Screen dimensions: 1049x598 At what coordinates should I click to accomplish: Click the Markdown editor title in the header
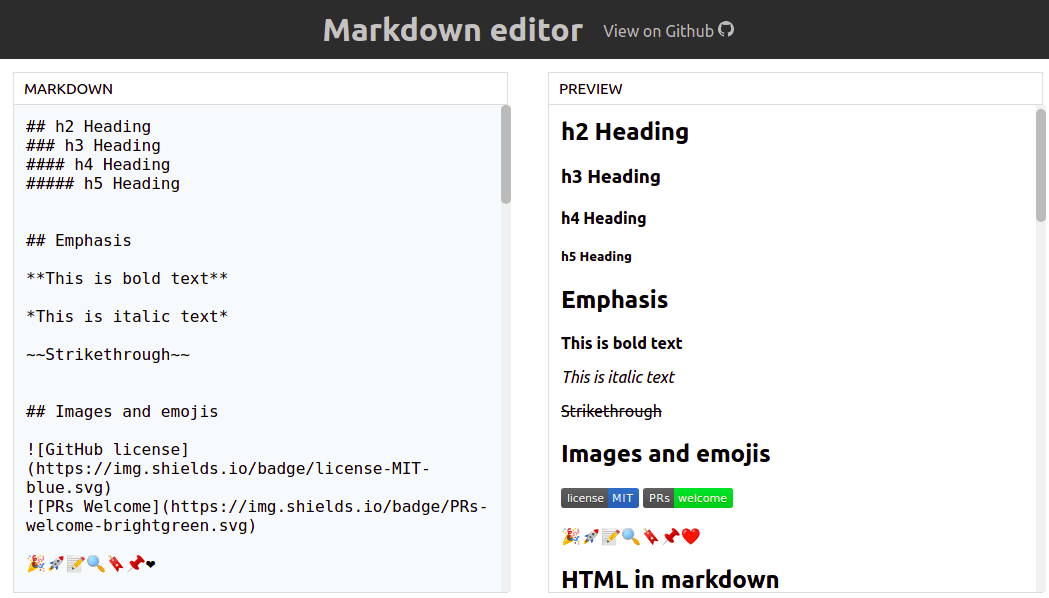[452, 30]
